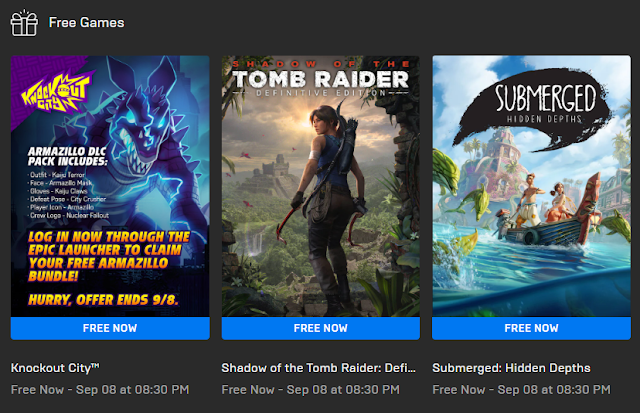
Task: Open the Submerged Hidden Depths cover image
Action: point(531,186)
